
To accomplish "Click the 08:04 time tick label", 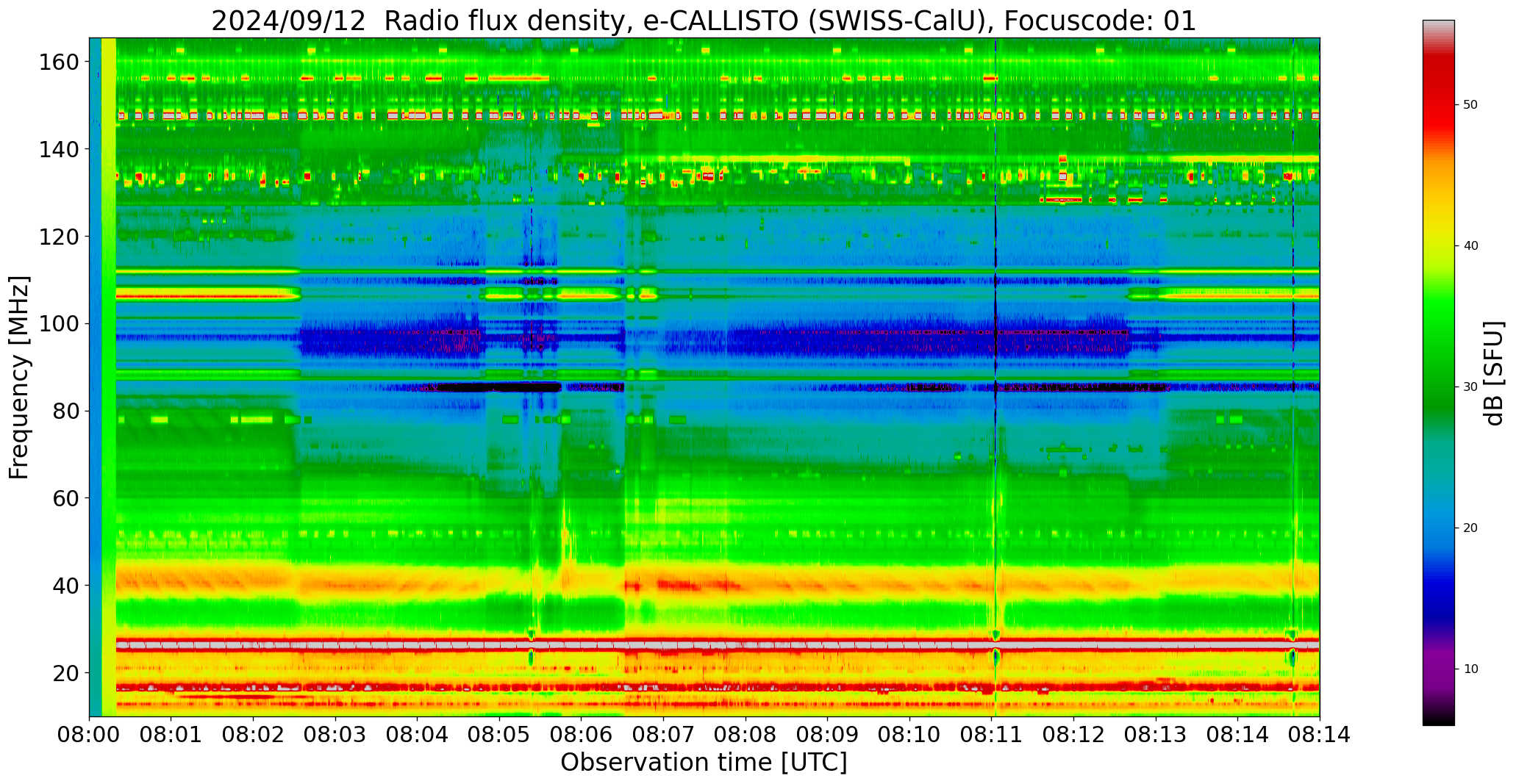I will [x=418, y=735].
